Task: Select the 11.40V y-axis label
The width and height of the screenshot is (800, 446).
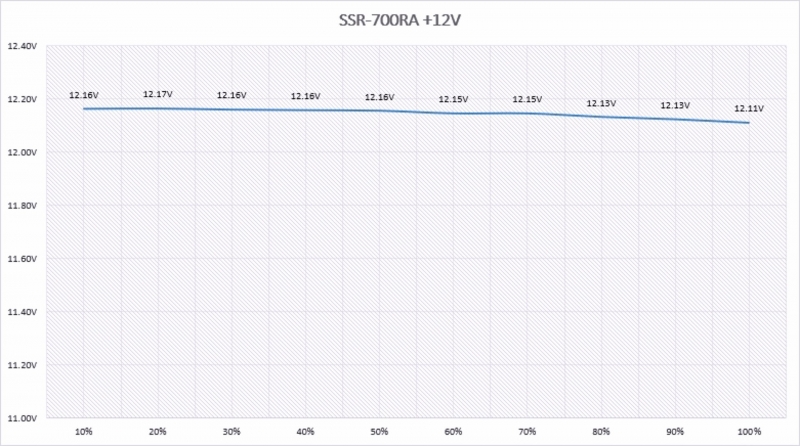Action: point(22,312)
